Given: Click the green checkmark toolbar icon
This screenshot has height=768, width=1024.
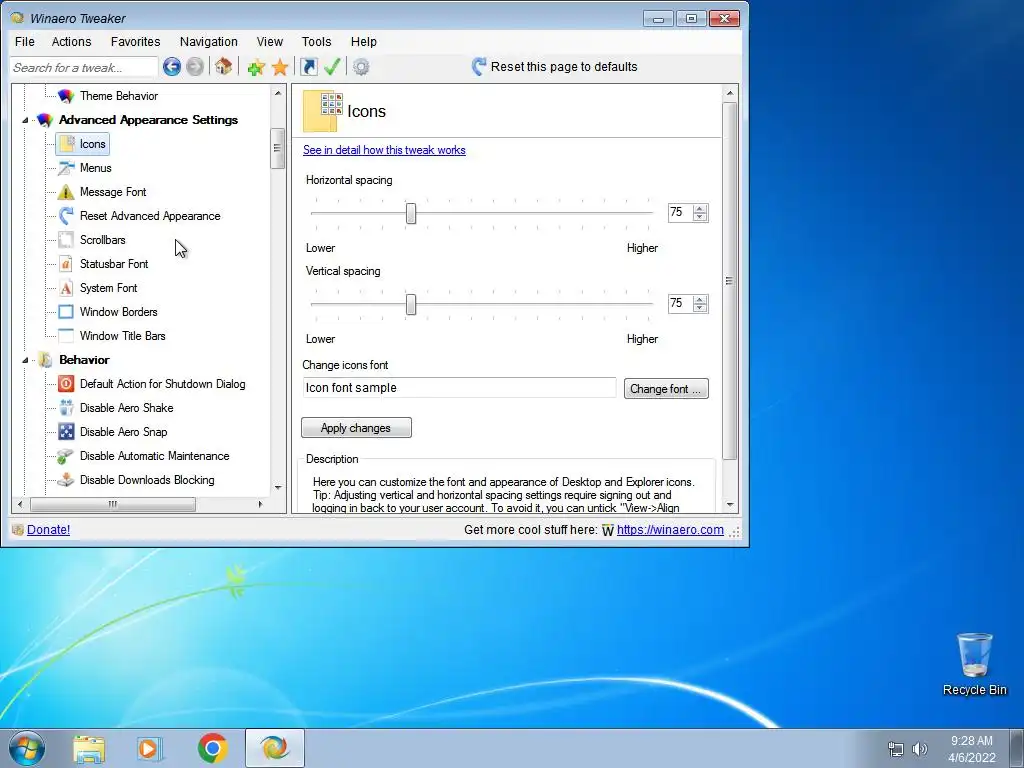Looking at the screenshot, I should point(332,66).
